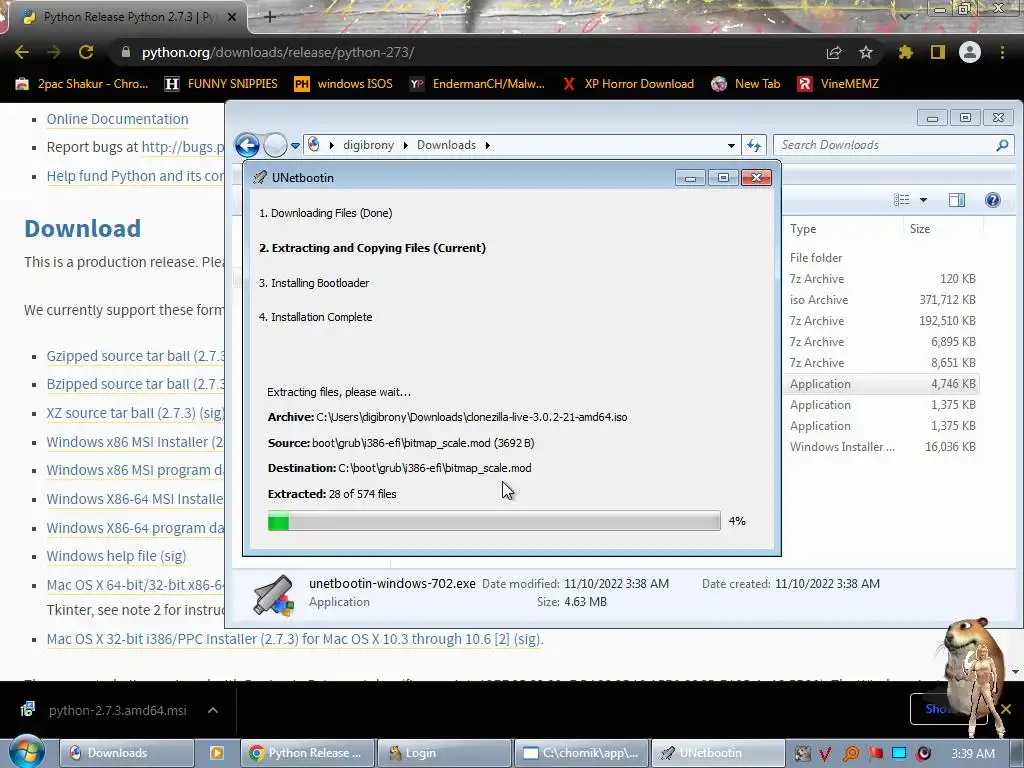Click Chrome forward arrow icon
This screenshot has height=768, width=1024.
54,52
